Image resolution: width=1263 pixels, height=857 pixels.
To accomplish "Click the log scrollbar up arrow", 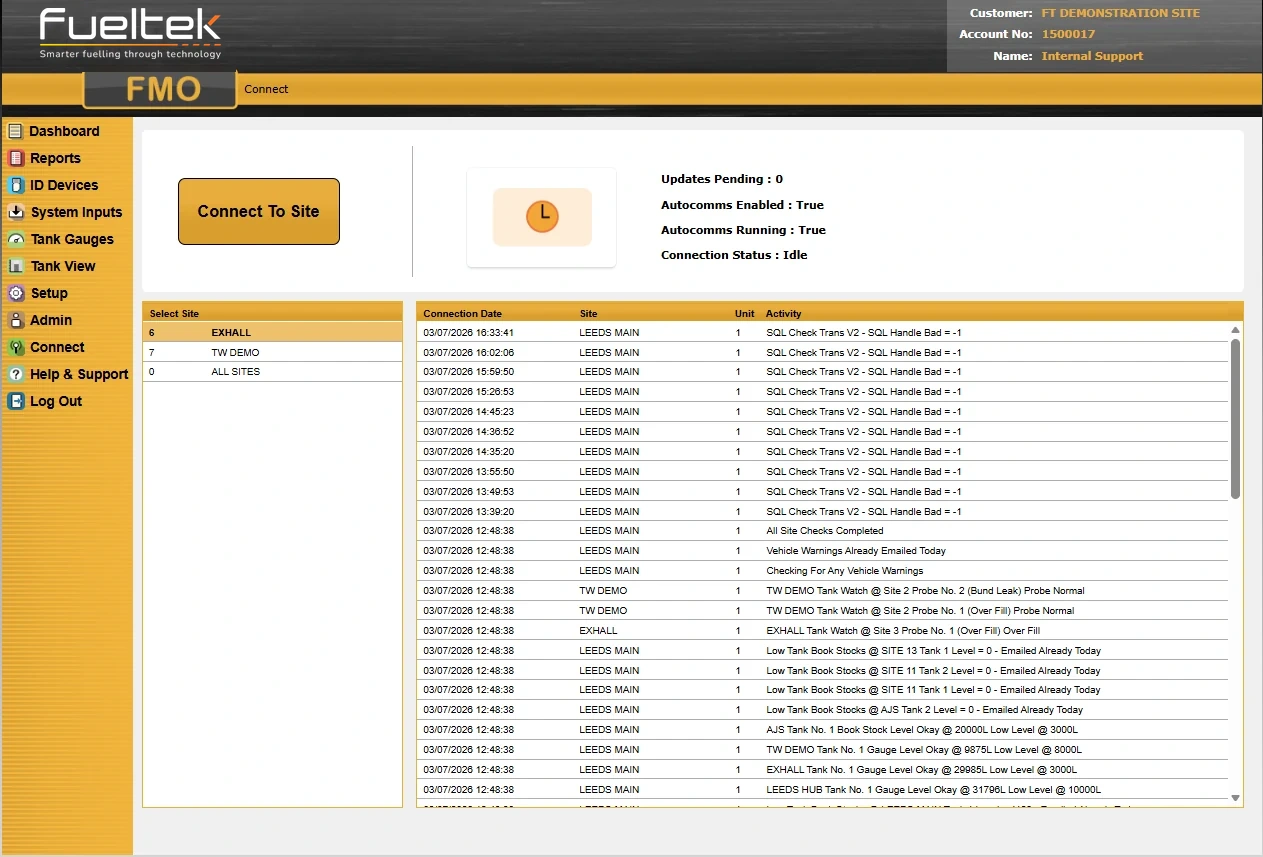I will [1235, 330].
